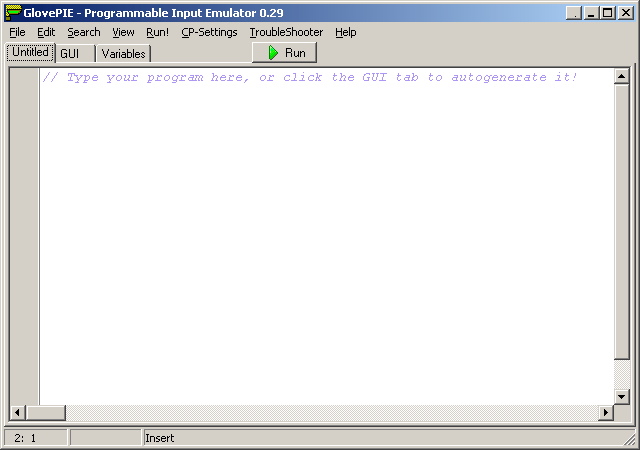The height and width of the screenshot is (450, 640).
Task: Click the horizontal scrollbar right arrow
Action: (x=606, y=412)
